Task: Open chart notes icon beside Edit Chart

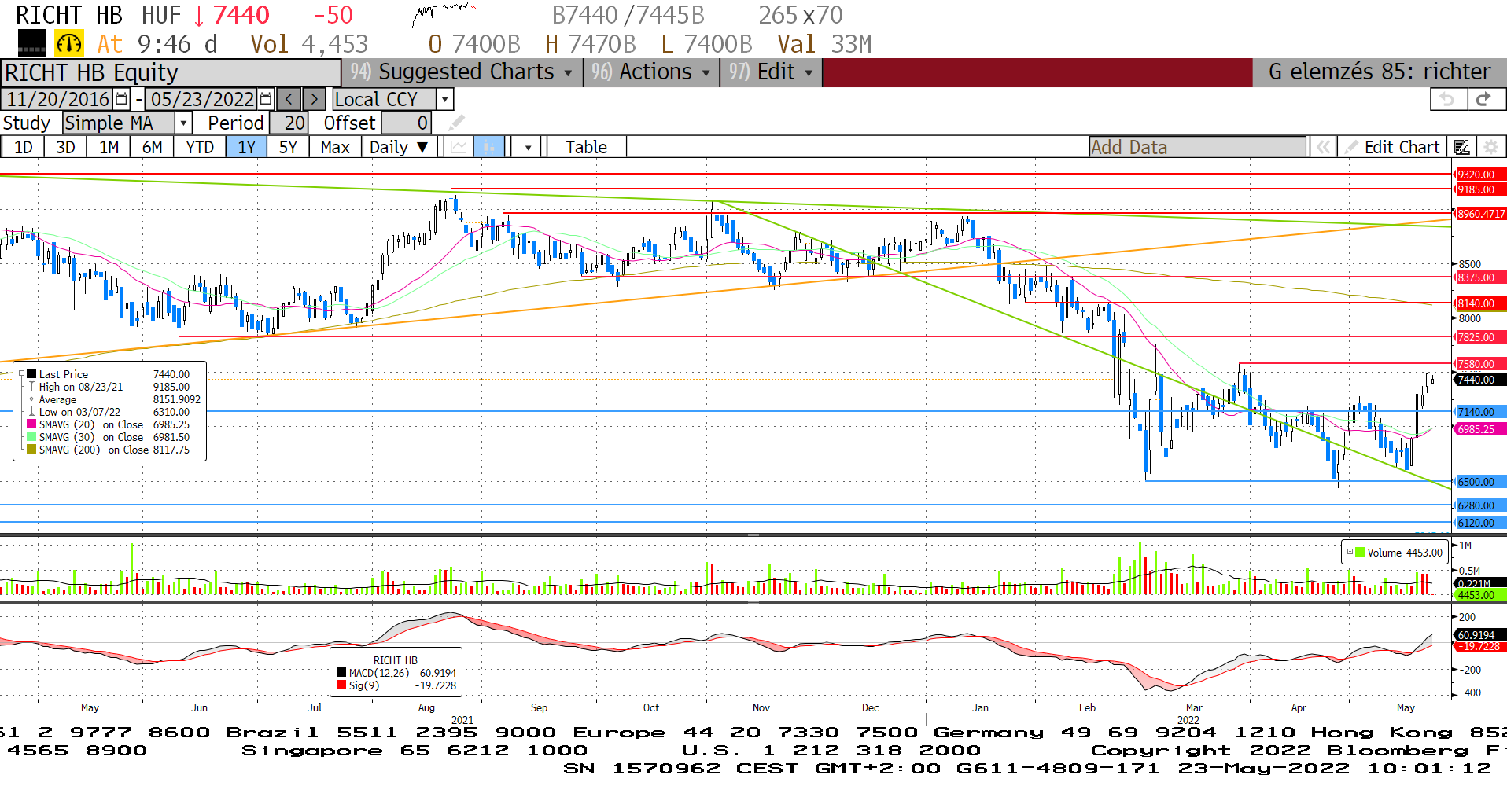Action: pyautogui.click(x=1462, y=147)
